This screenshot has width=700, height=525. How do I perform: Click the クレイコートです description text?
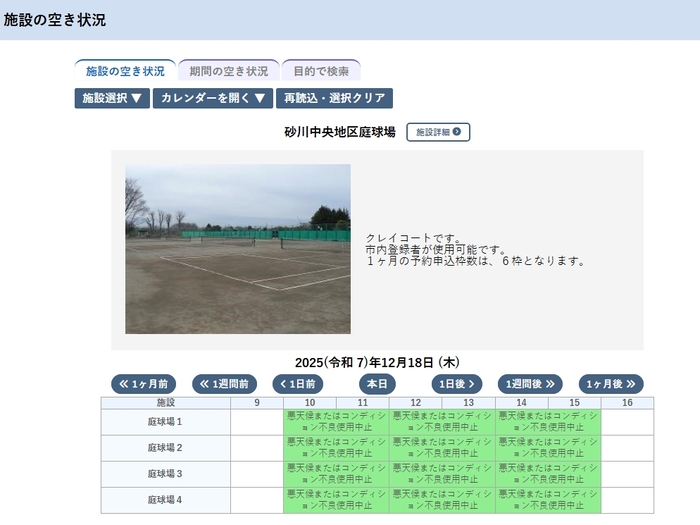(x=413, y=238)
